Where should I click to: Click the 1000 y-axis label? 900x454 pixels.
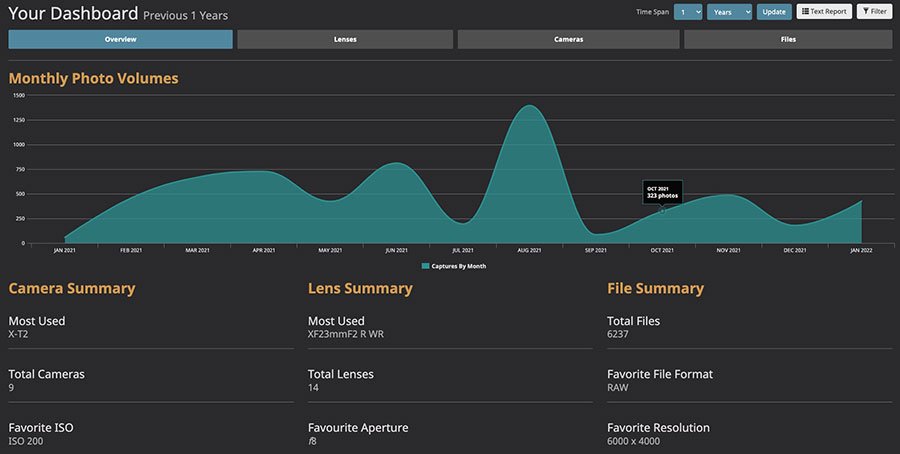pos(19,145)
